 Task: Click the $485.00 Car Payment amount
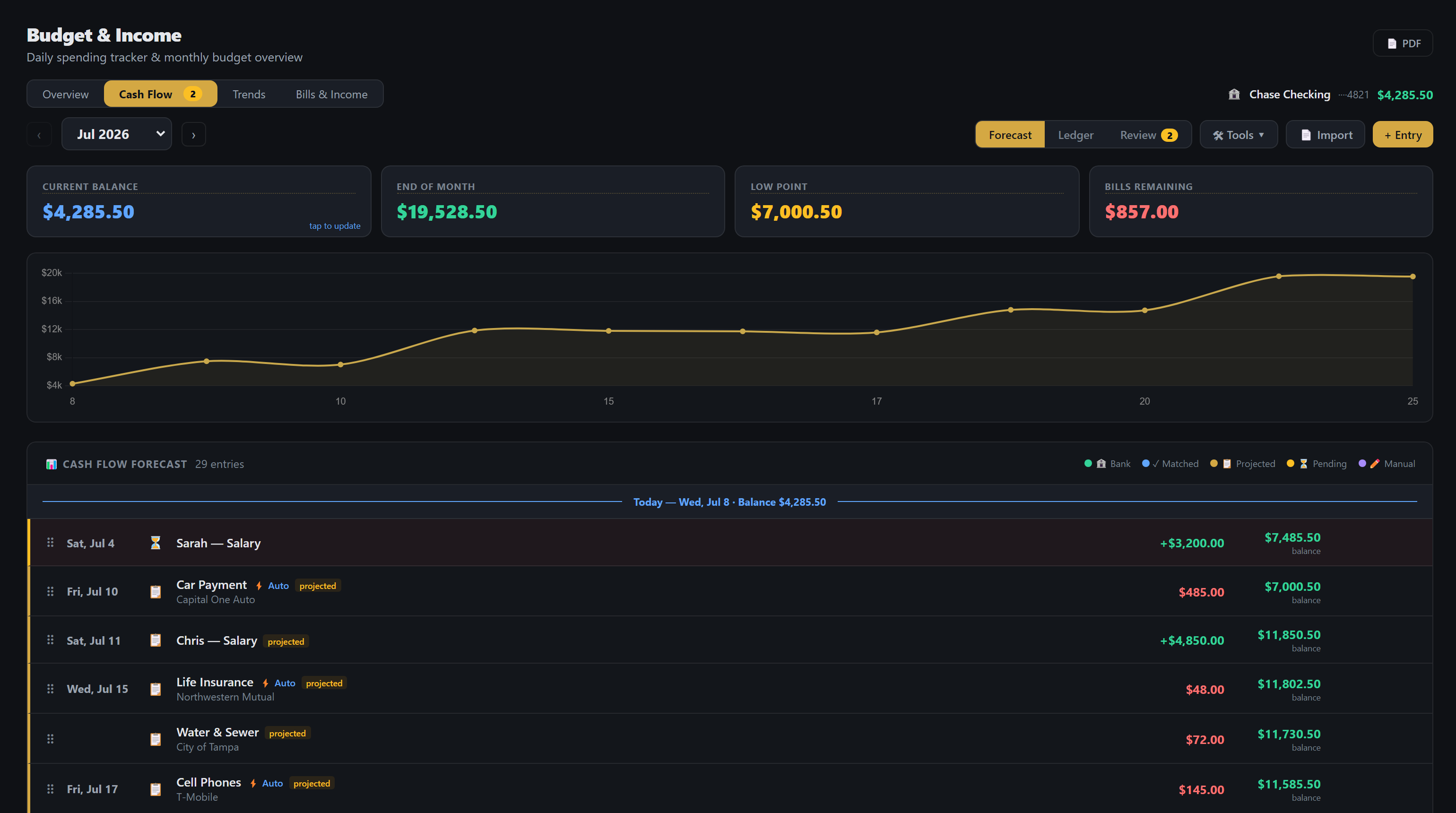(1201, 593)
